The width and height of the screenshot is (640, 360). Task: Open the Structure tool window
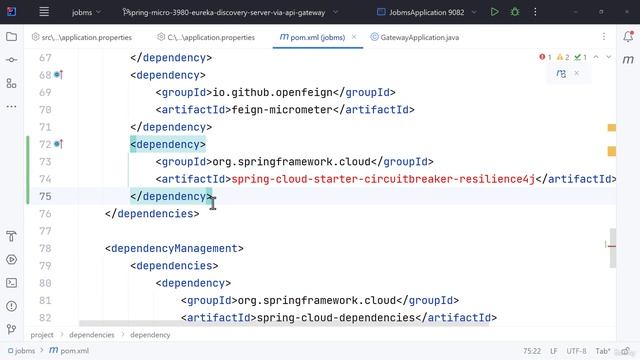(11, 83)
